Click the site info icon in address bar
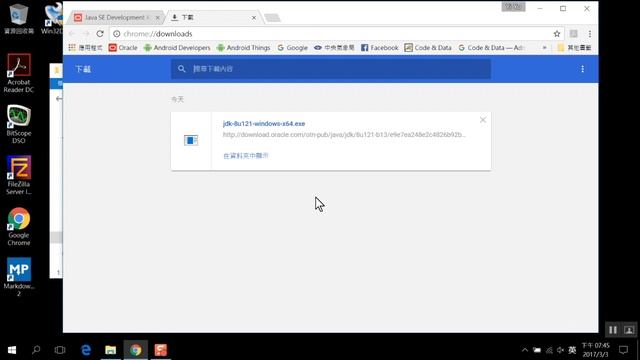 116,34
